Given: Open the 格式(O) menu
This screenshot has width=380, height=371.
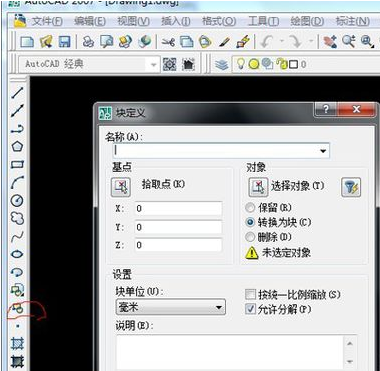Looking at the screenshot, I should click(219, 21).
